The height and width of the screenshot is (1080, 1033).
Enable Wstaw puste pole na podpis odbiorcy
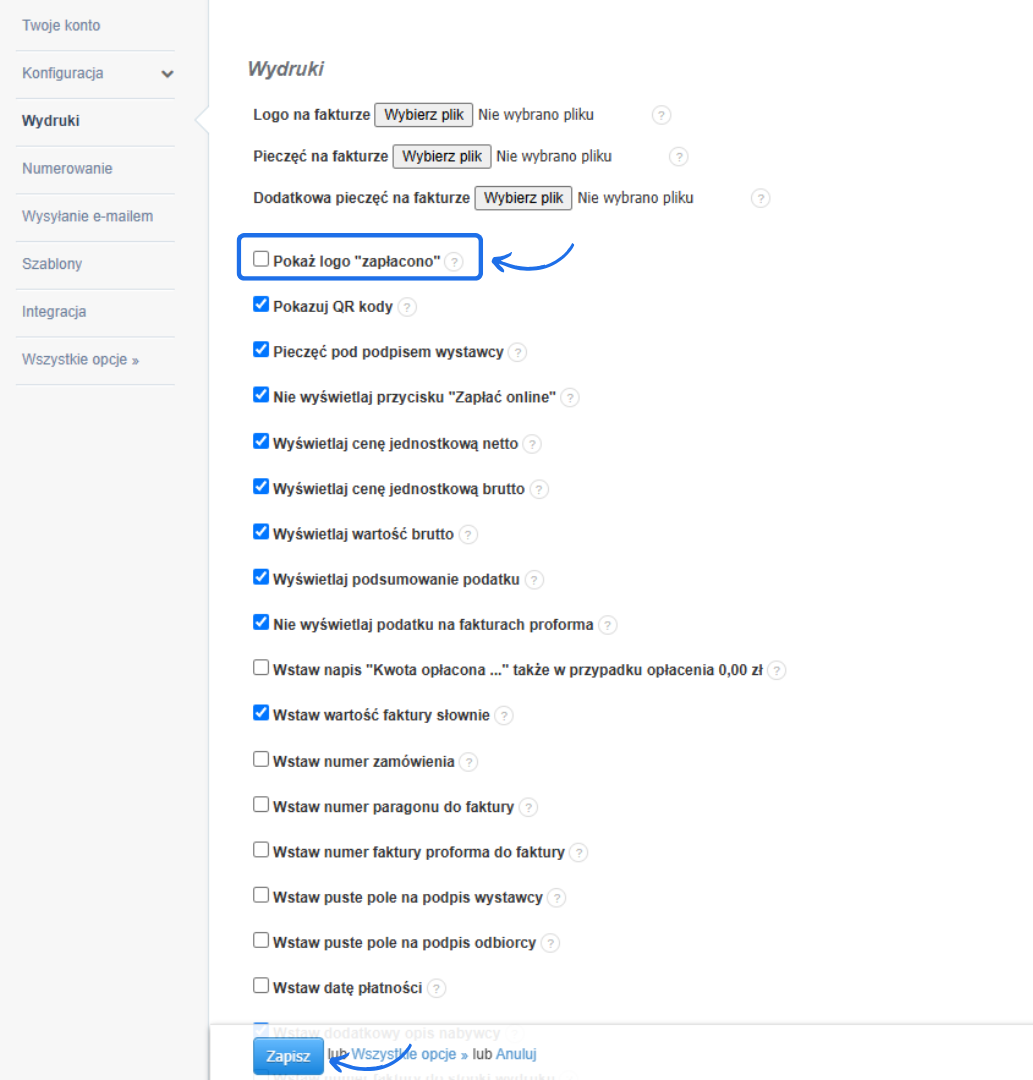(261, 940)
